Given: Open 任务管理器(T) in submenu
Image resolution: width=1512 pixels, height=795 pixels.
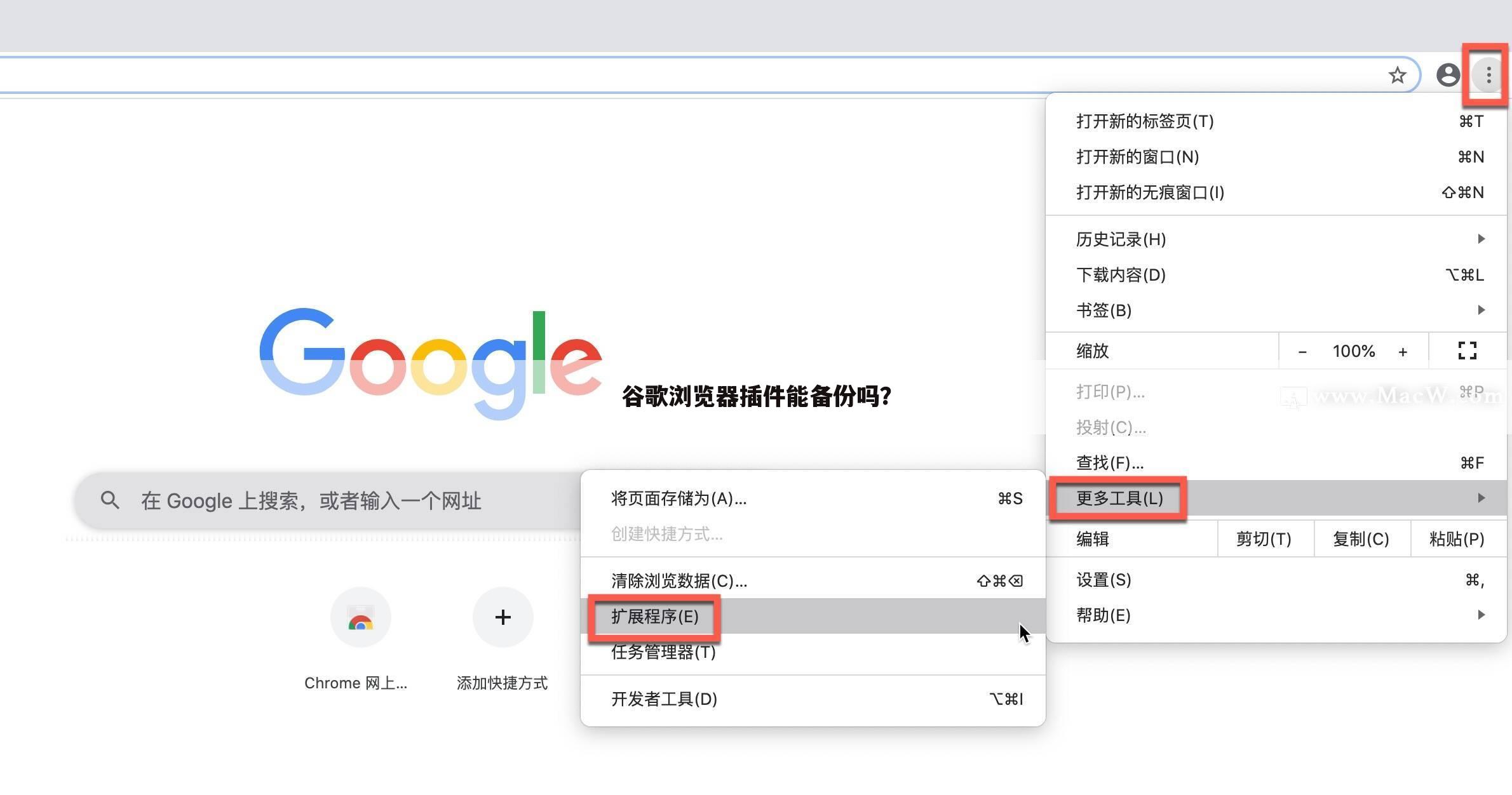Looking at the screenshot, I should point(813,652).
